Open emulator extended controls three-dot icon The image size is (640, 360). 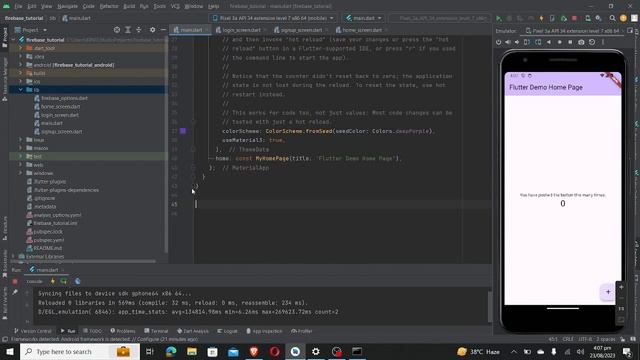coord(603,42)
